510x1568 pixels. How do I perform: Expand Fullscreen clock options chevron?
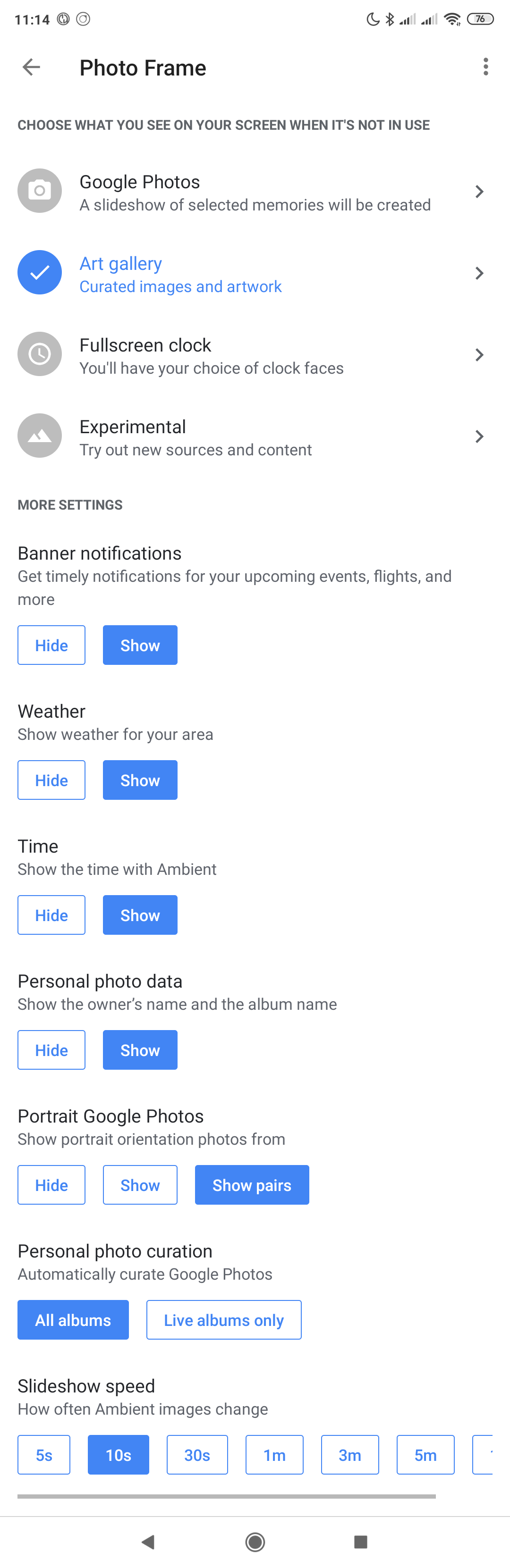tap(479, 354)
